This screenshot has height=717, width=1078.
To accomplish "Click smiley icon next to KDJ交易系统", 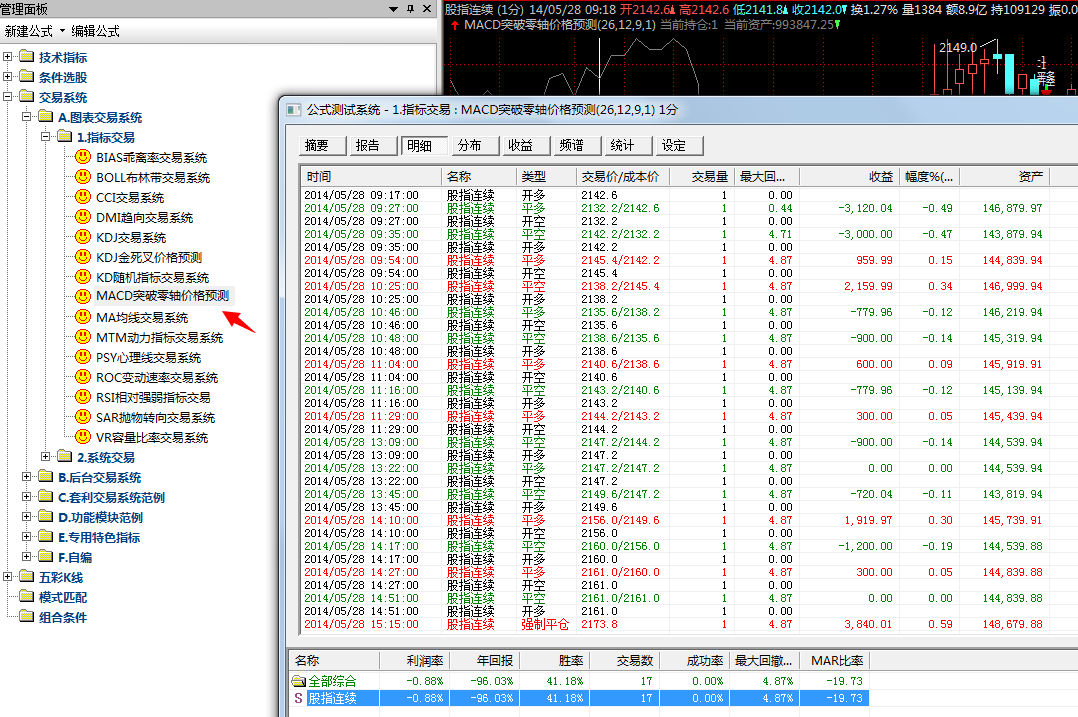I will tap(83, 237).
